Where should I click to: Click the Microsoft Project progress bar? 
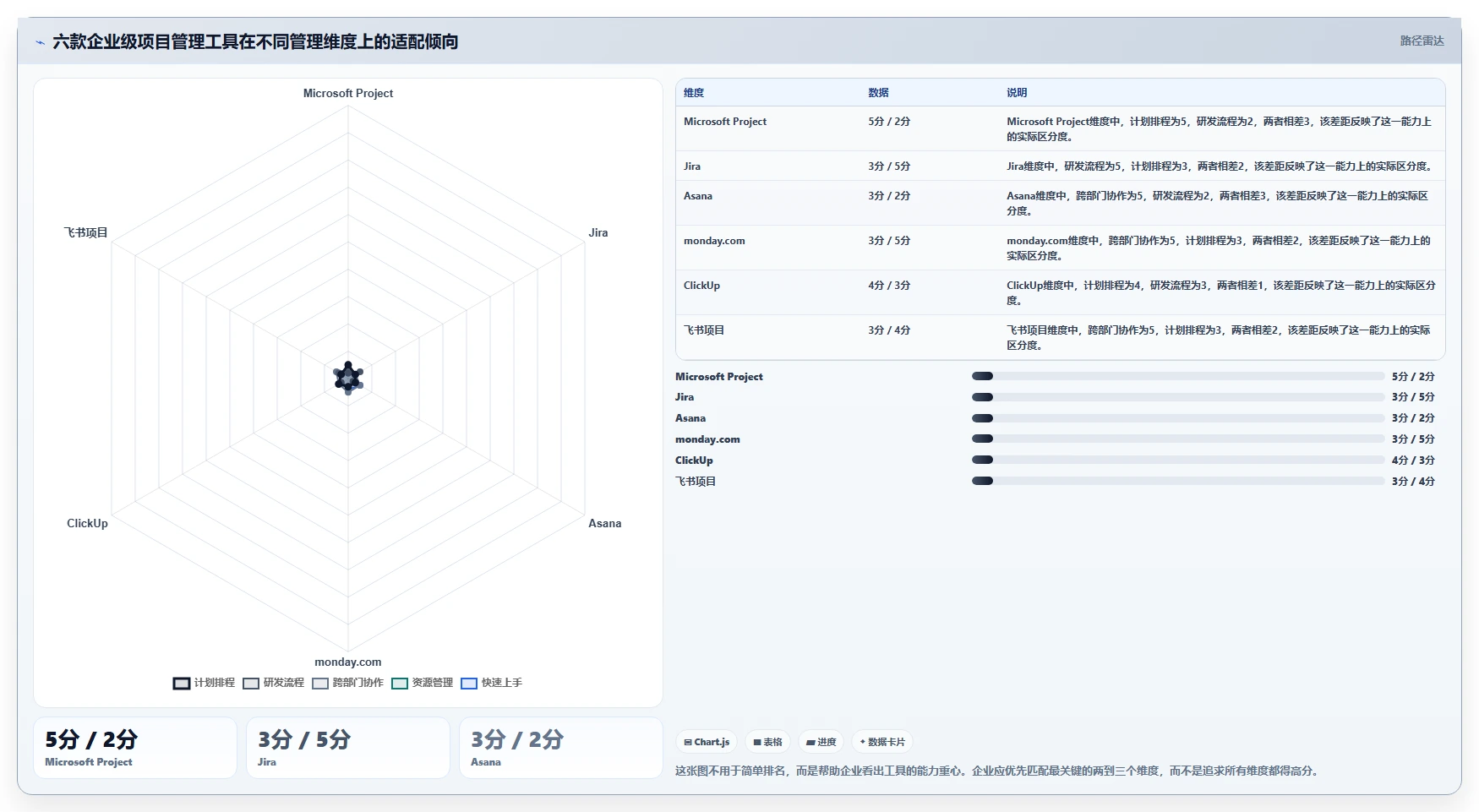click(x=1178, y=376)
